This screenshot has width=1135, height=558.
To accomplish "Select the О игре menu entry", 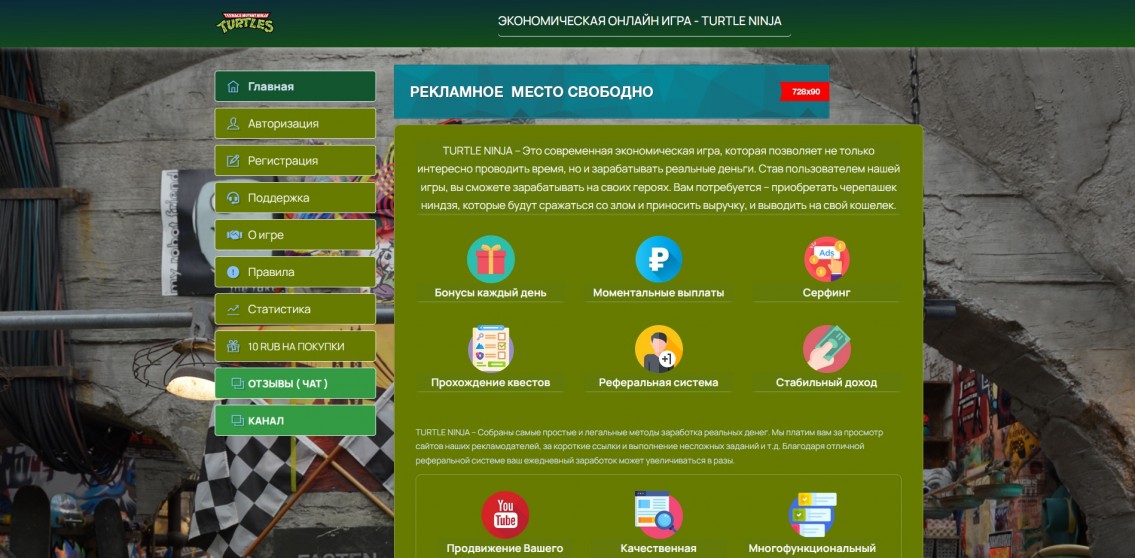I will point(295,234).
